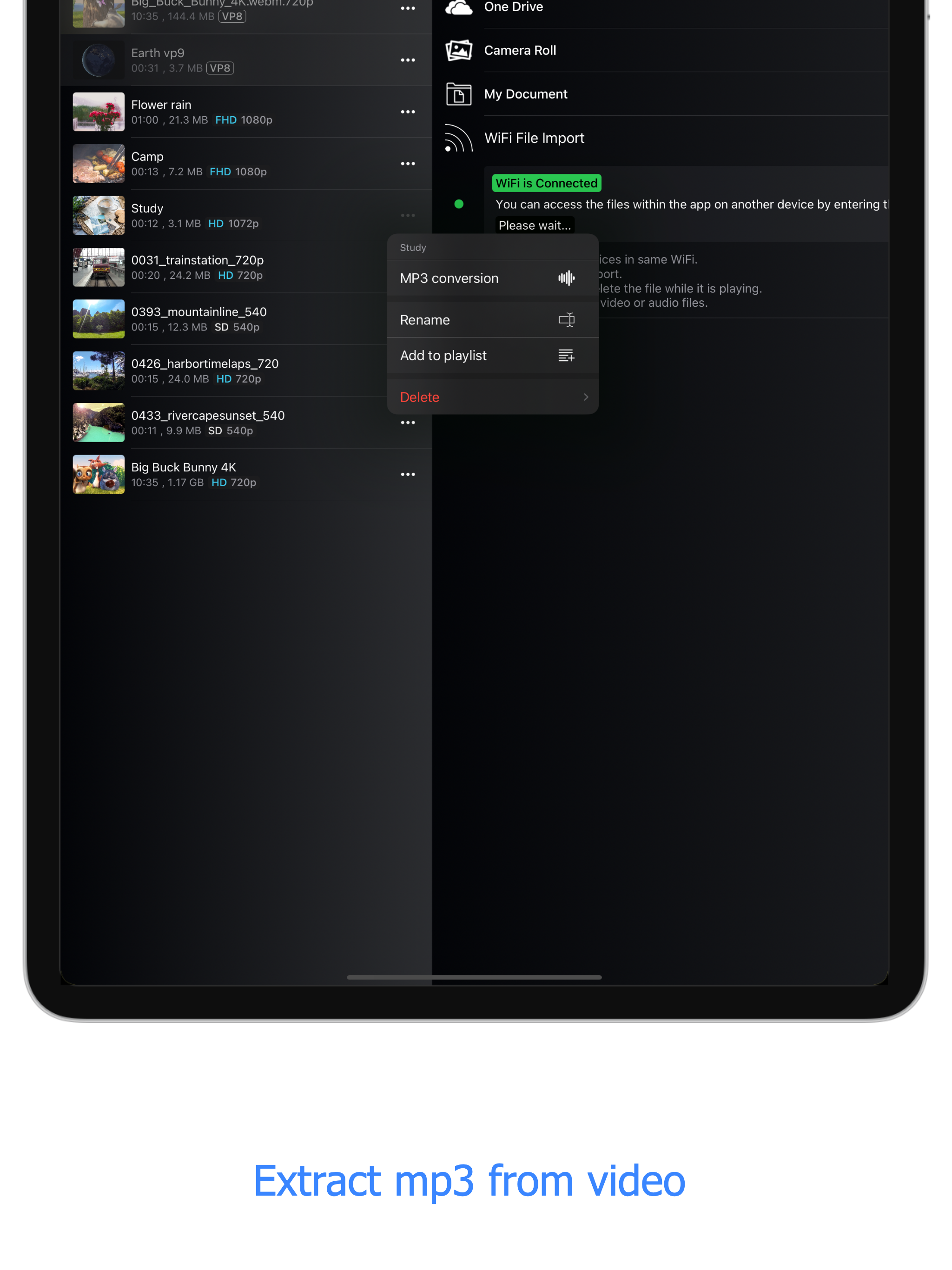The image size is (952, 1270).
Task: Expand the Delete submenu chevron
Action: [586, 397]
